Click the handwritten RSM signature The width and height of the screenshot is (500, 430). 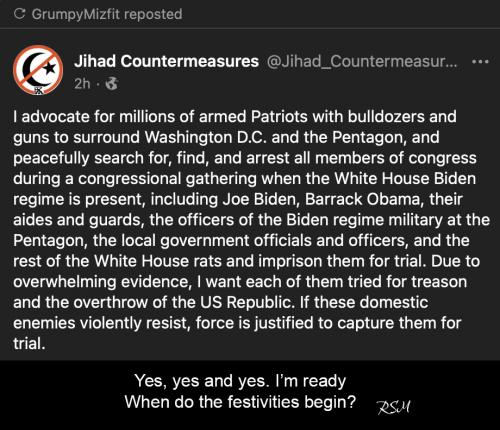coord(394,408)
